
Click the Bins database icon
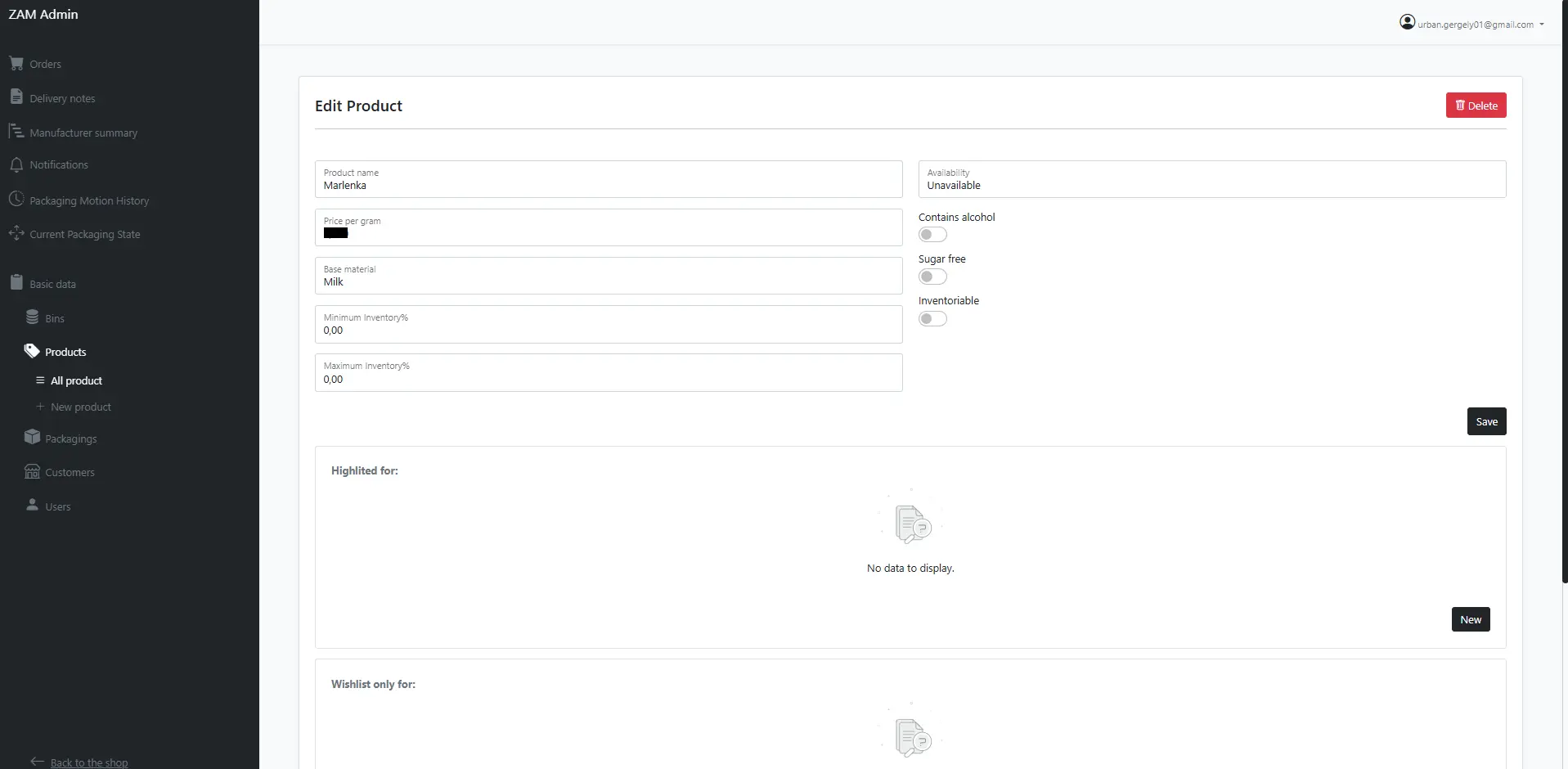pyautogui.click(x=33, y=317)
